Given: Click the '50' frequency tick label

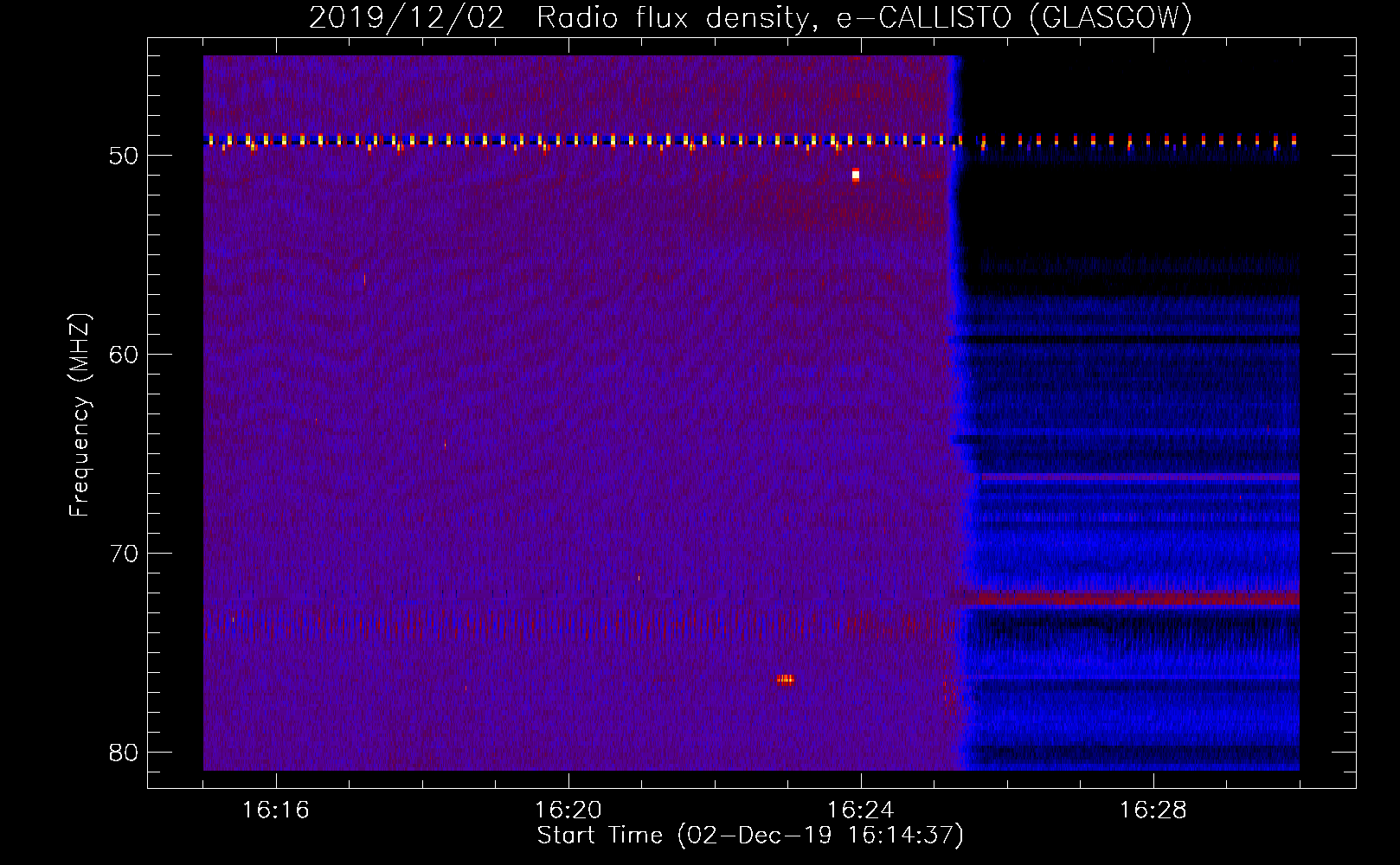Looking at the screenshot, I should (124, 156).
